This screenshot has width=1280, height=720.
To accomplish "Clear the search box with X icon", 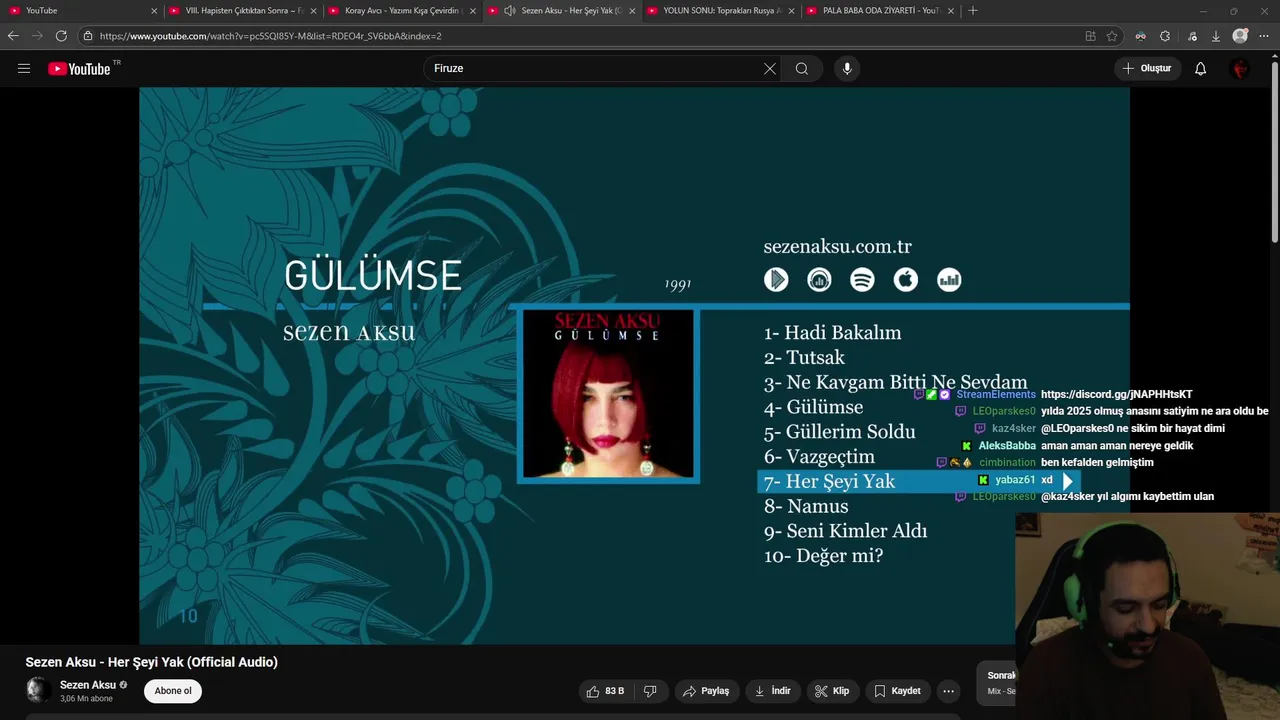I will (770, 68).
